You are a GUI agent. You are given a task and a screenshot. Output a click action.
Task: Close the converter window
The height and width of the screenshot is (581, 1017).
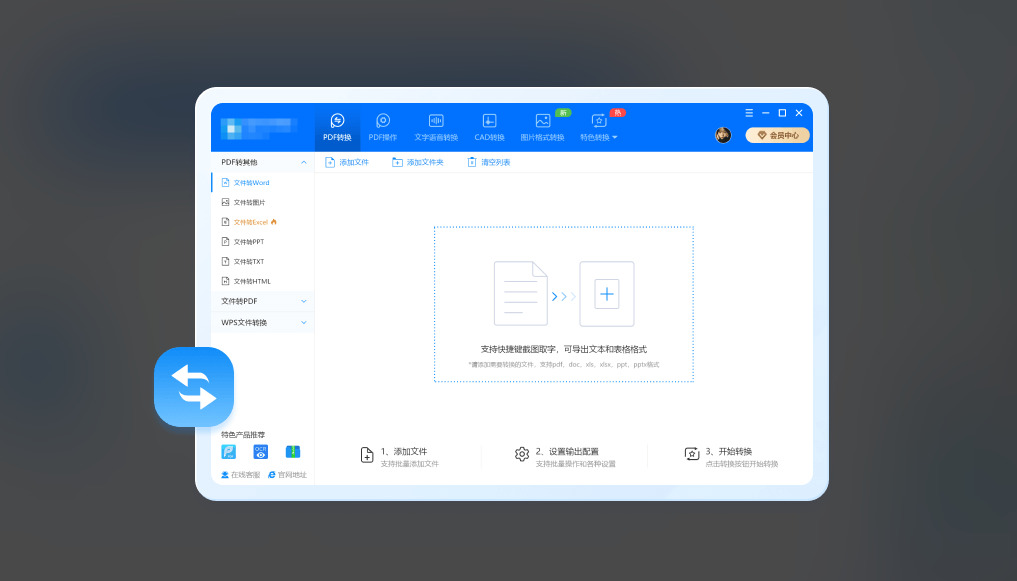(x=799, y=113)
